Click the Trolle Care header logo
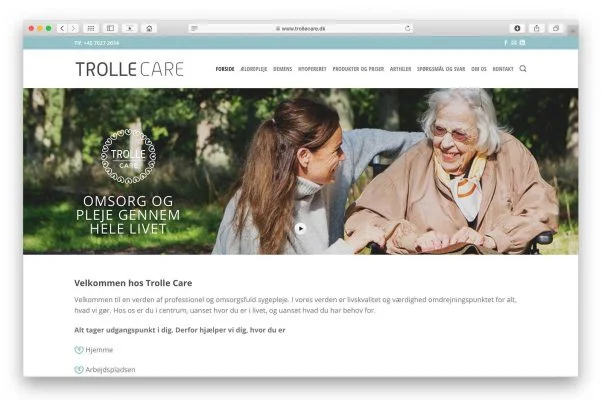This screenshot has width=602, height=400. pos(129,69)
